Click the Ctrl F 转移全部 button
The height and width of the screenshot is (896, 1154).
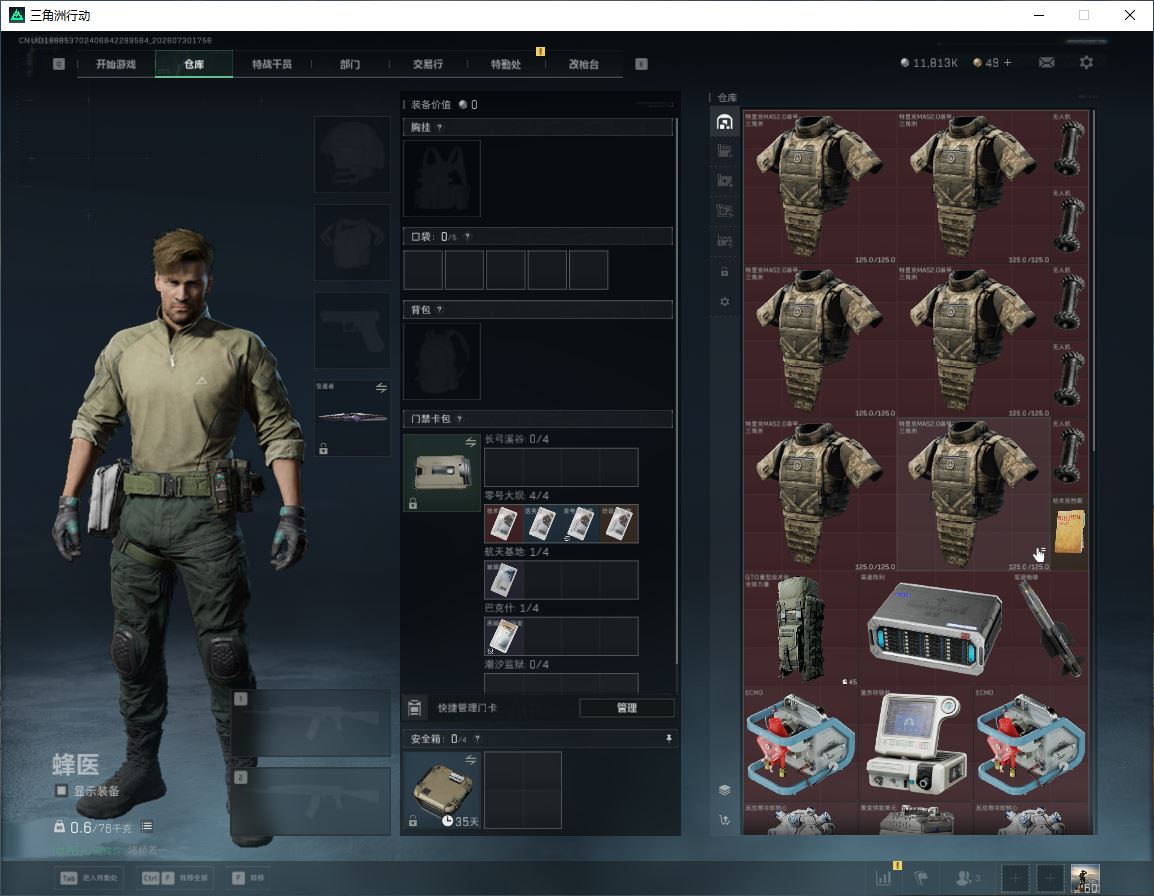175,878
